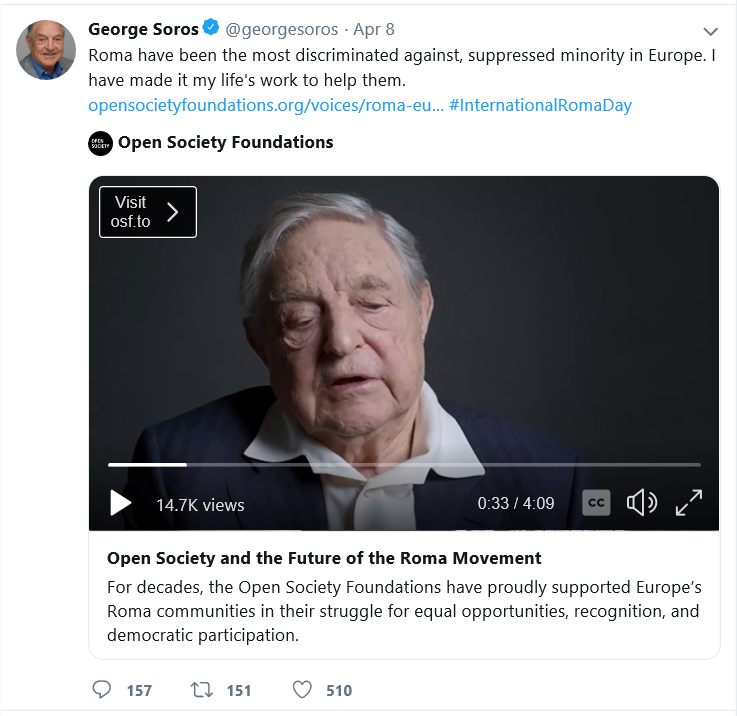Viewport: 737px width, 716px height.
Task: Click the video time display 0:33 / 4:09
Action: point(516,504)
